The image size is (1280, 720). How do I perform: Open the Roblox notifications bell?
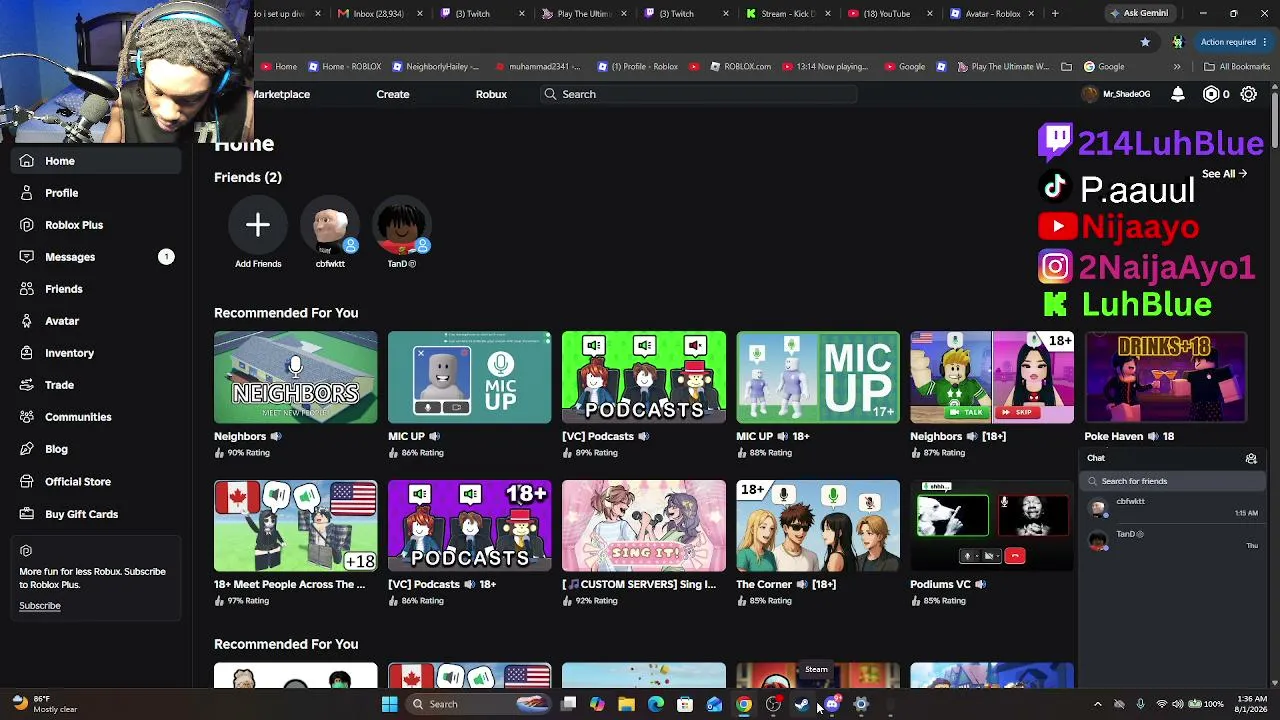[x=1178, y=94]
